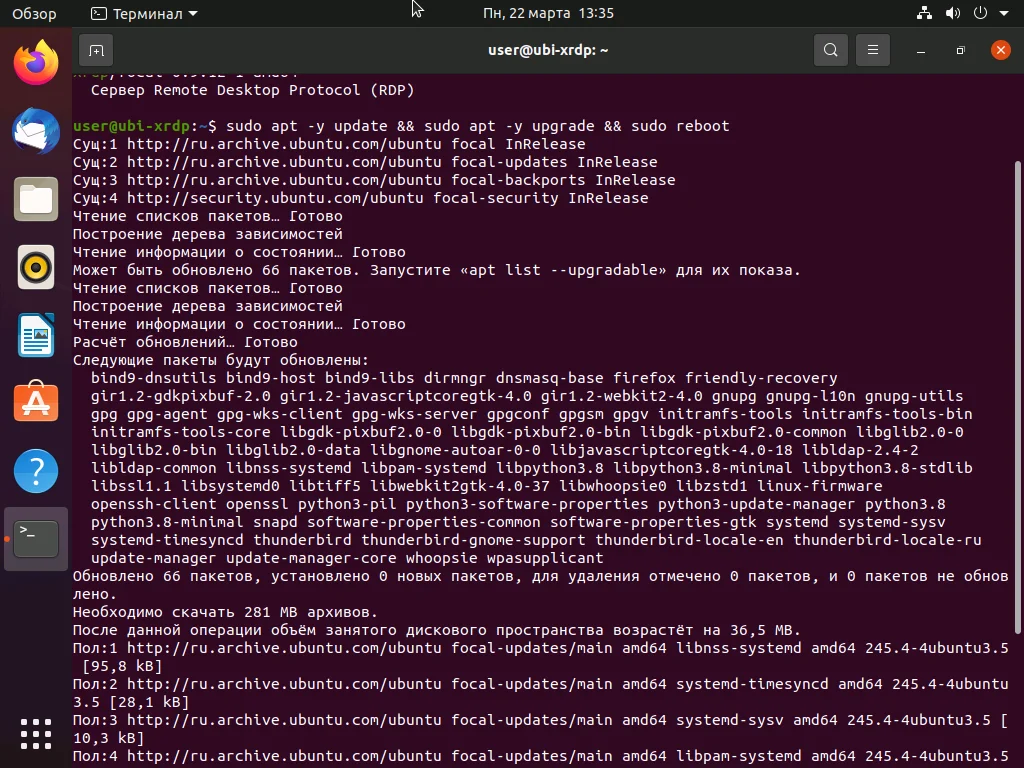The width and height of the screenshot is (1024, 768).
Task: Launch Rhythmbox music player from the dock
Action: point(35,267)
